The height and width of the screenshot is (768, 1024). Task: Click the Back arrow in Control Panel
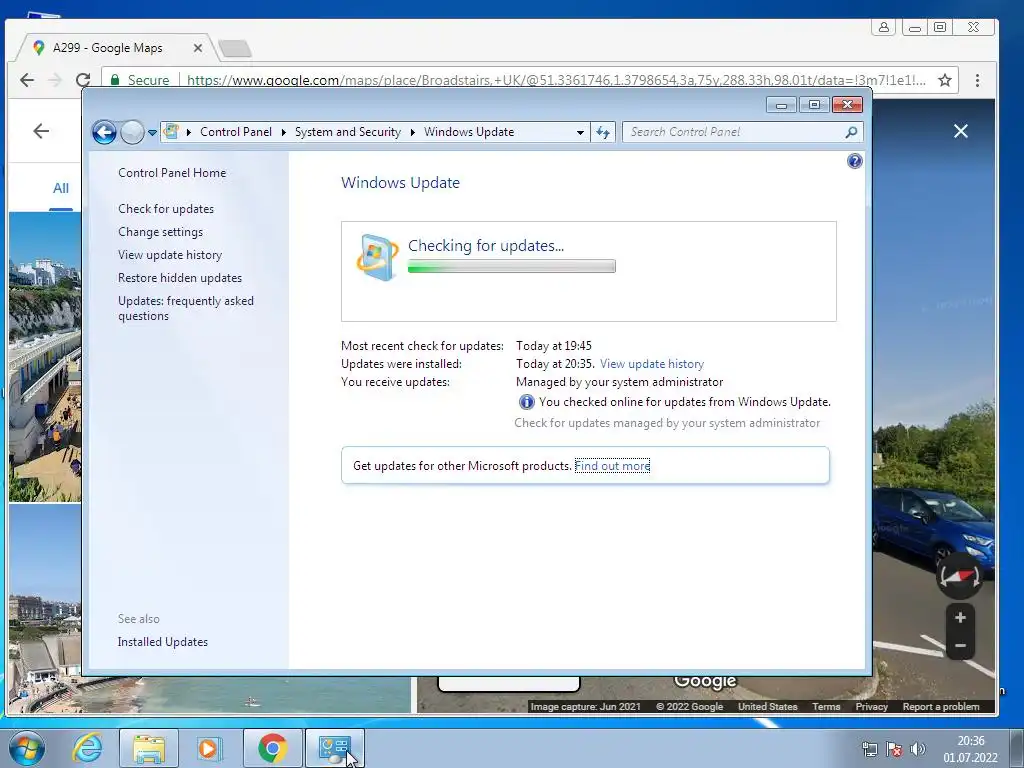click(x=104, y=132)
